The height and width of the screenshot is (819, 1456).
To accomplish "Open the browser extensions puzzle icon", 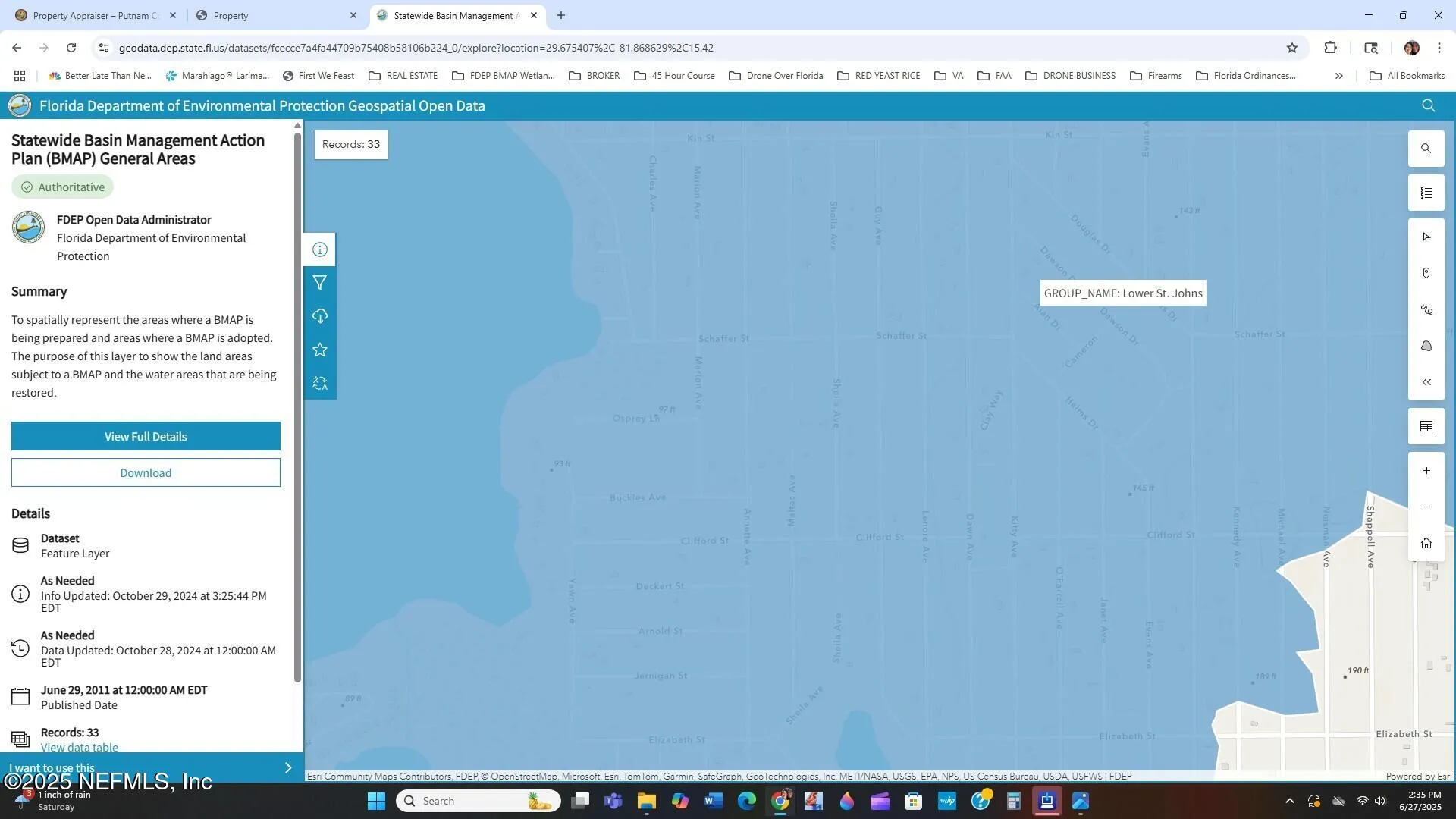I will 1330,48.
